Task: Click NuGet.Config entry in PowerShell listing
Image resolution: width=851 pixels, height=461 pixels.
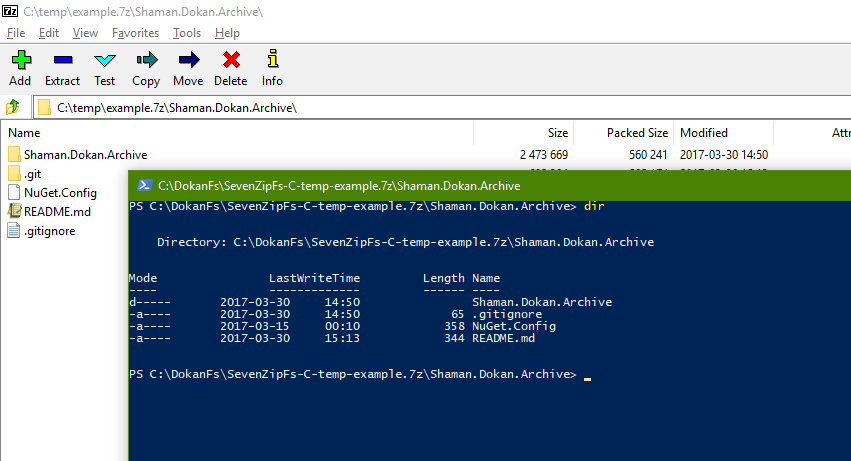Action: (514, 326)
